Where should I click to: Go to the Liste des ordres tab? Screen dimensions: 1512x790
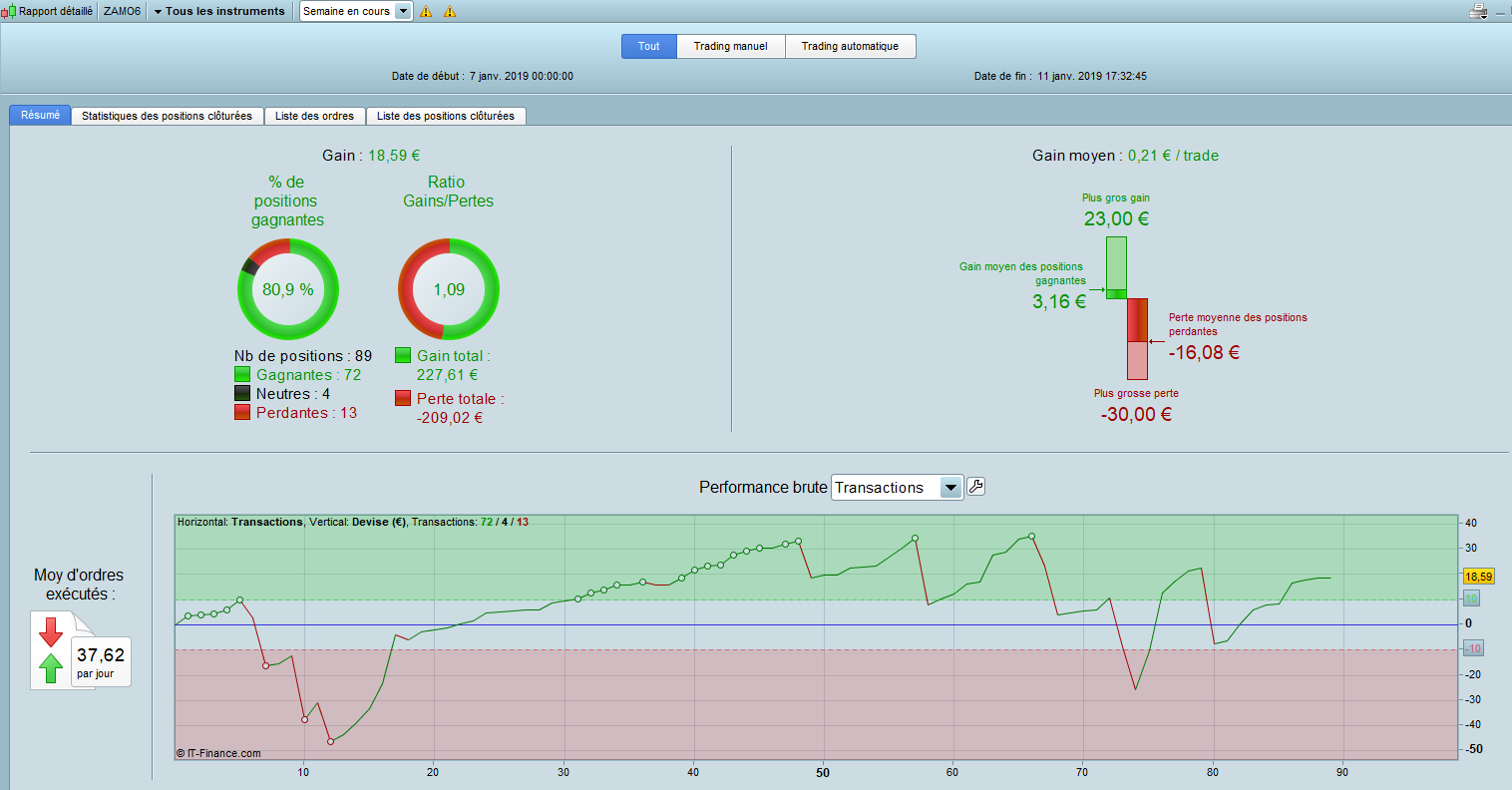tap(314, 116)
